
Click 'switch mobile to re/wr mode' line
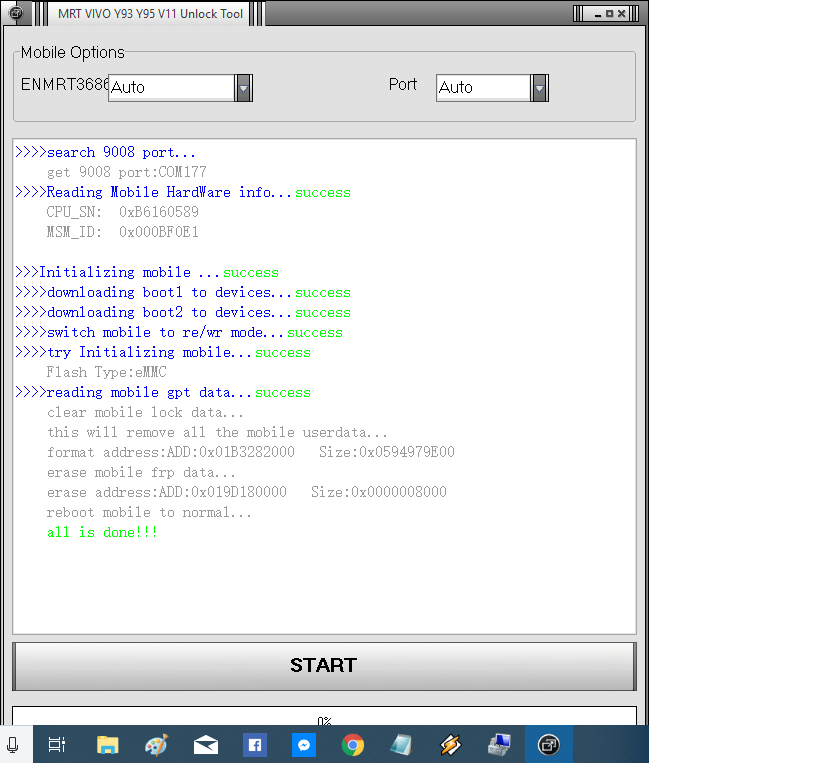(179, 333)
